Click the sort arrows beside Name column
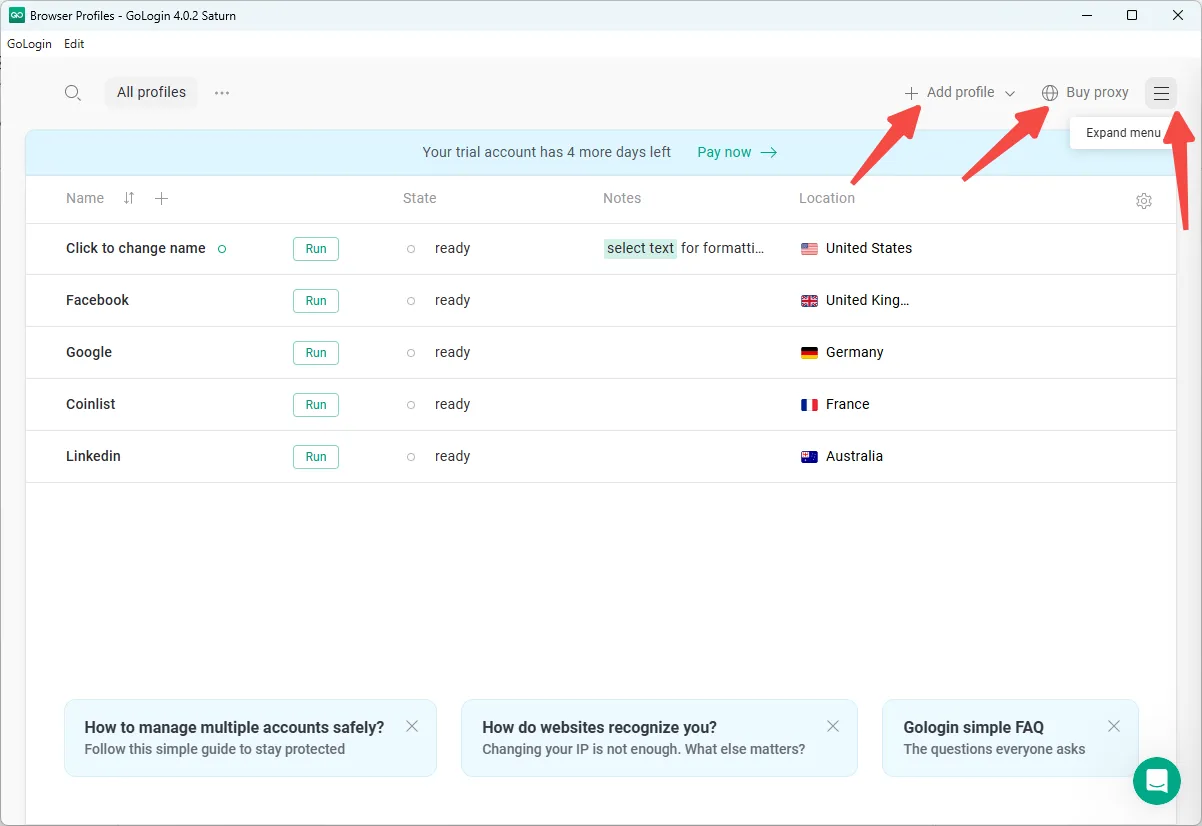1202x826 pixels. (x=129, y=198)
